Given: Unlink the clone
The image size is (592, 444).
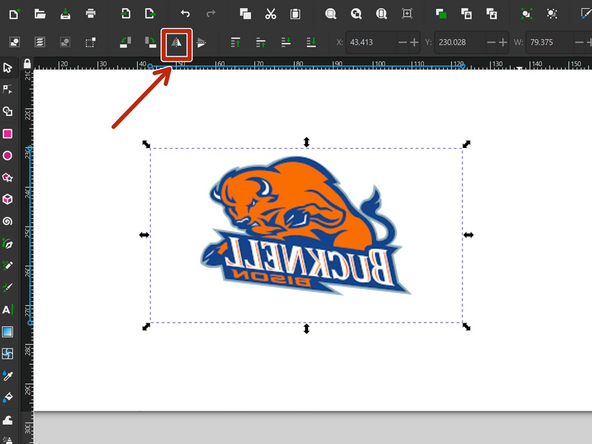Looking at the screenshot, I should pos(492,14).
